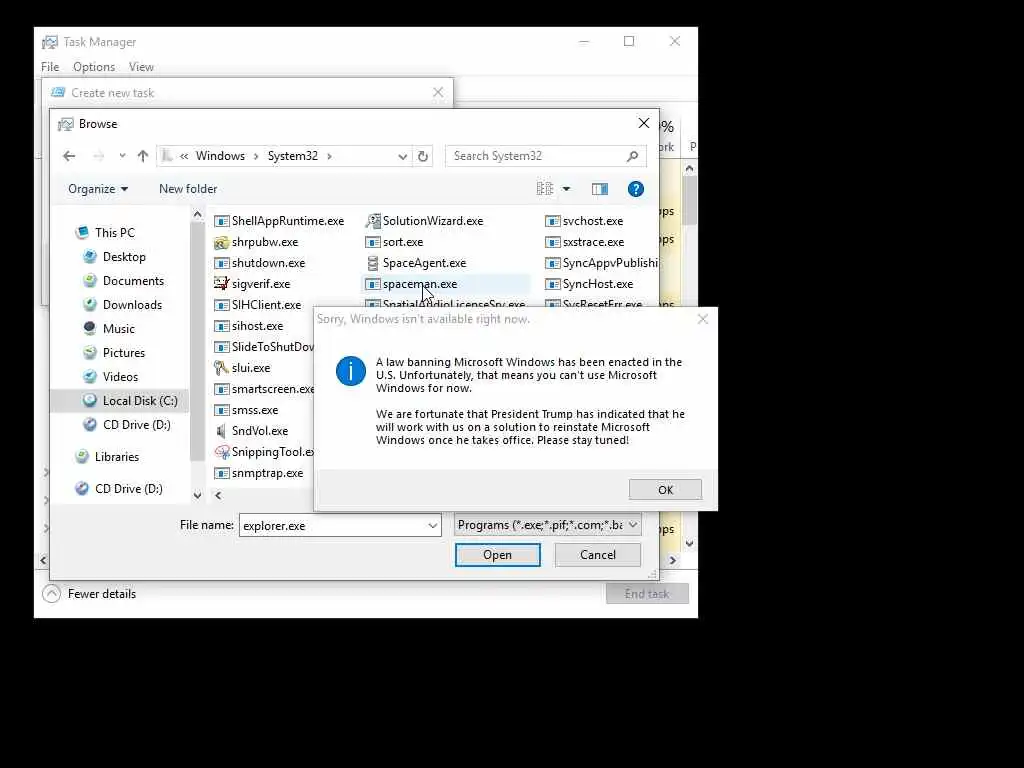Select the SolutionWizard.exe icon
This screenshot has width=1024, height=768.
pos(373,221)
